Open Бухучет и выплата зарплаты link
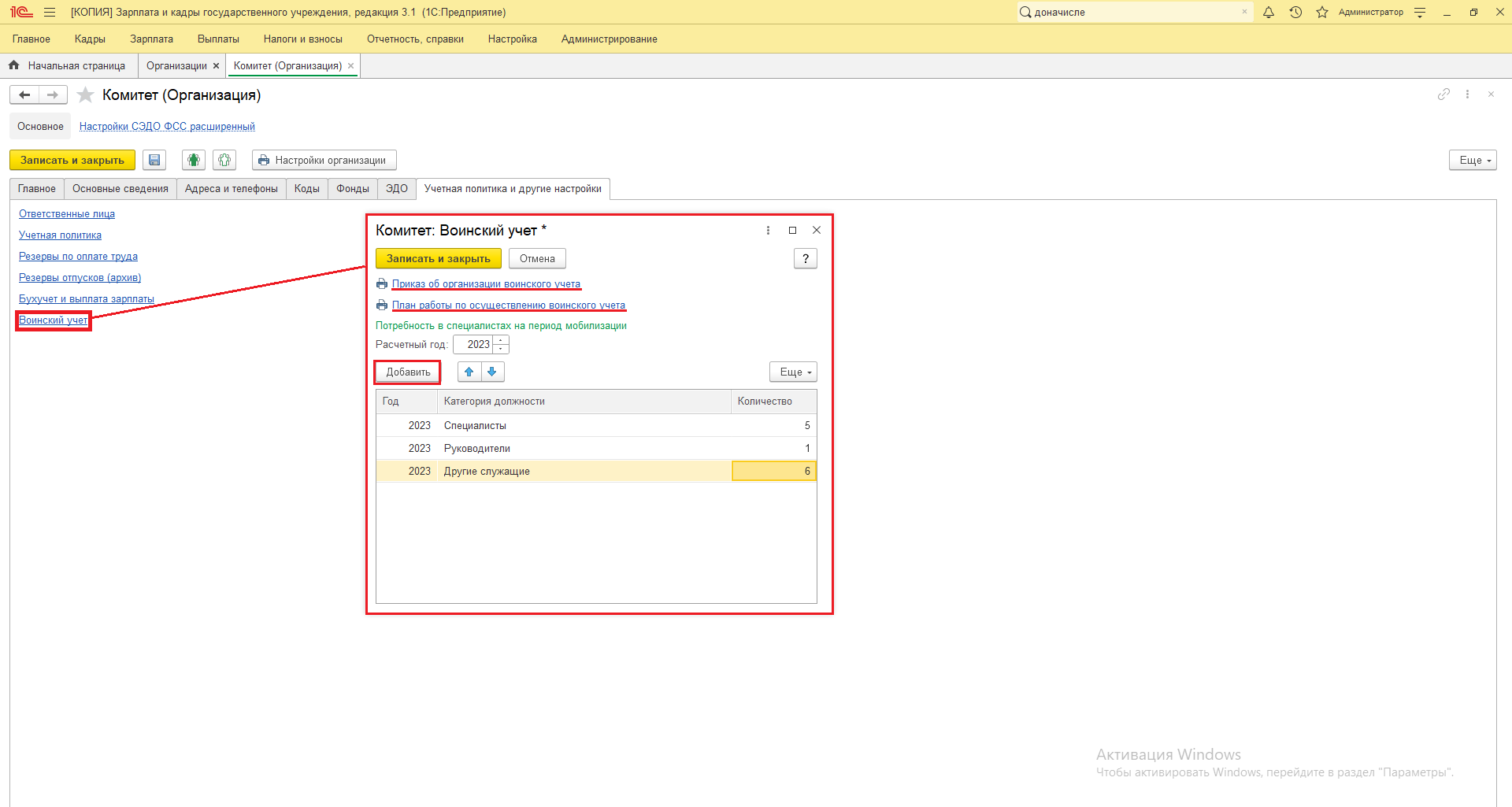The width and height of the screenshot is (1512, 807). coord(87,299)
